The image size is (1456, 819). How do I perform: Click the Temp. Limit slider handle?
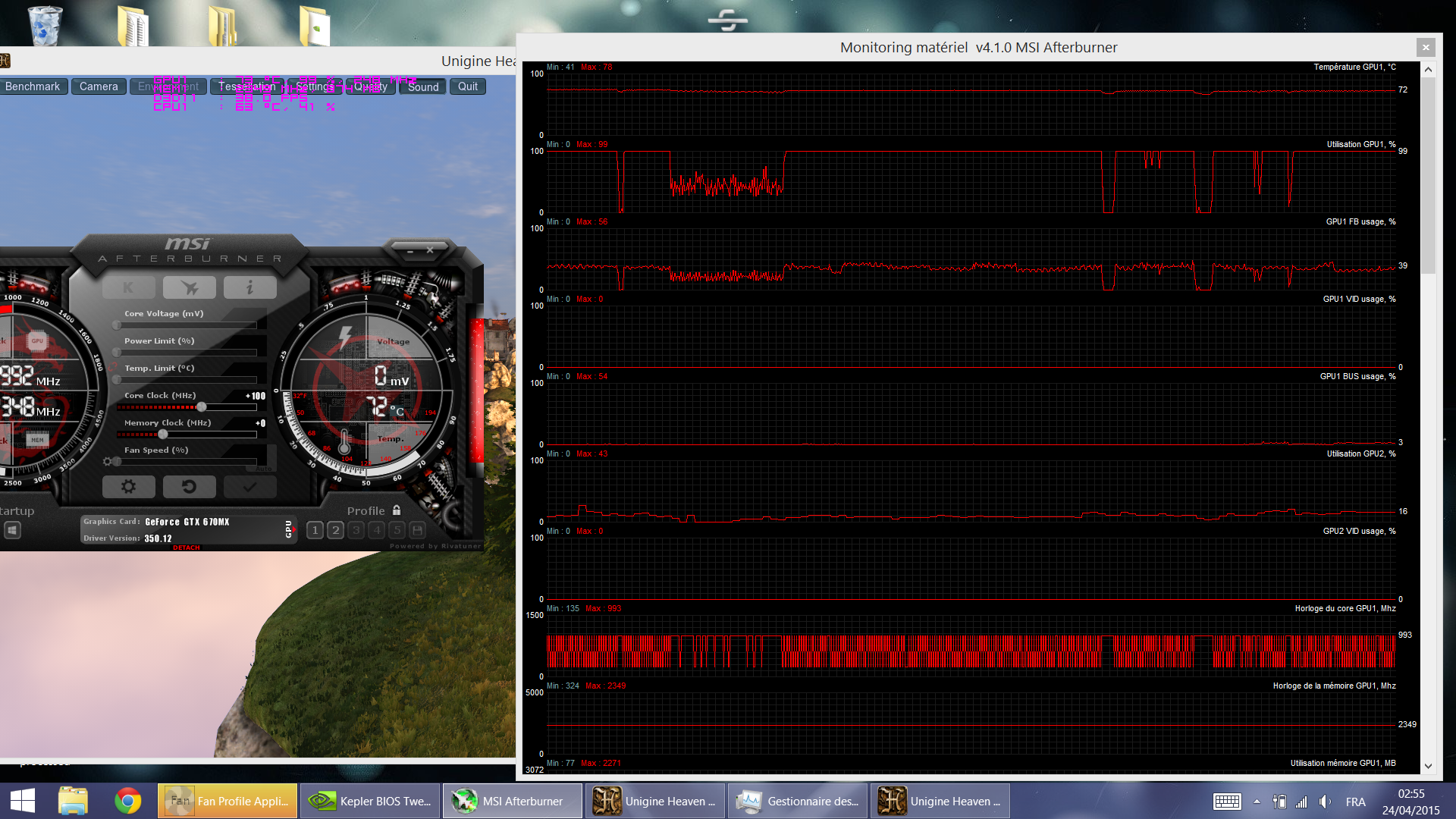point(117,380)
